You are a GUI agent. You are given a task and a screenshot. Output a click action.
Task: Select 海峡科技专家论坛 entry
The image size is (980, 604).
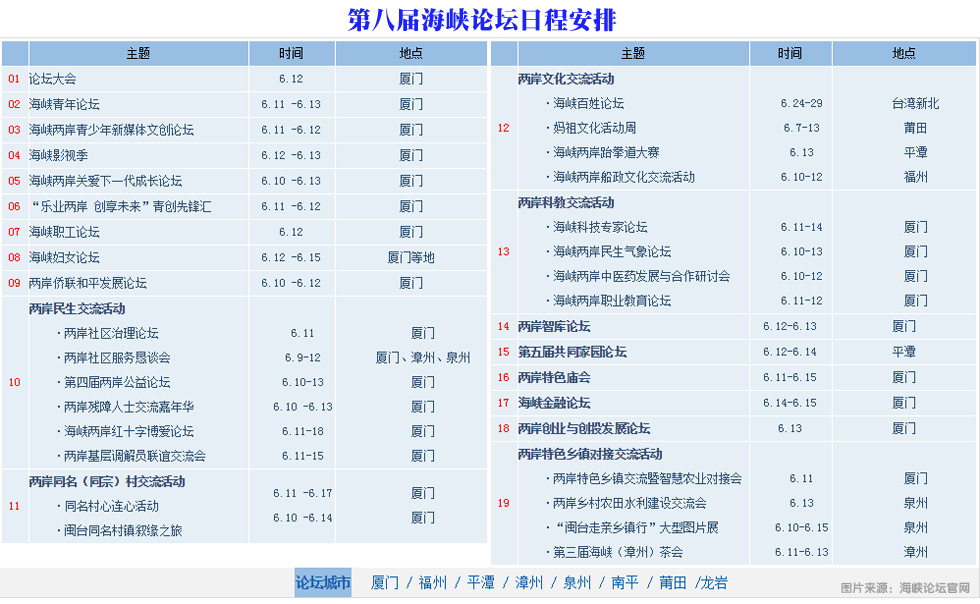click(600, 227)
